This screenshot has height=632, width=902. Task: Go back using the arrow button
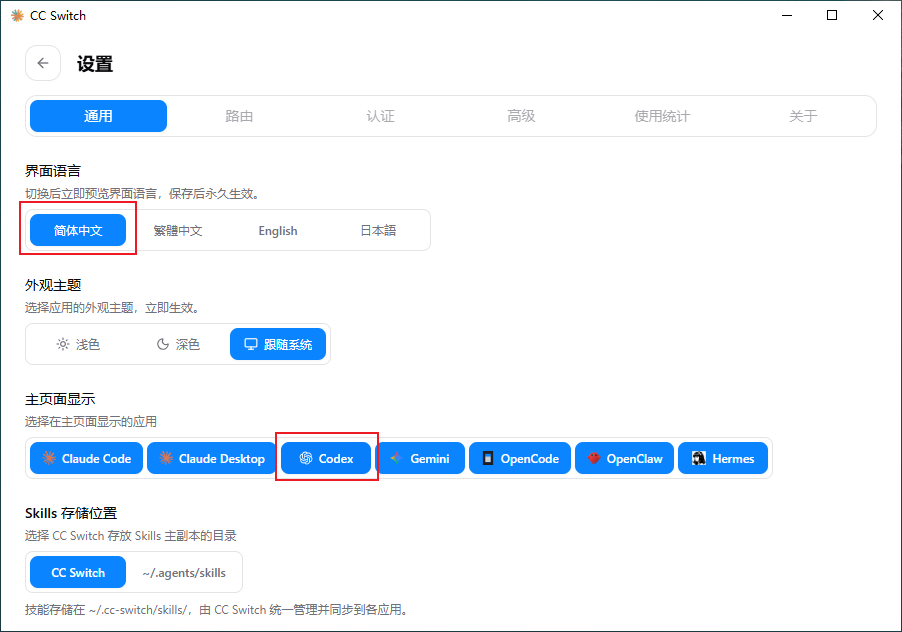(43, 63)
